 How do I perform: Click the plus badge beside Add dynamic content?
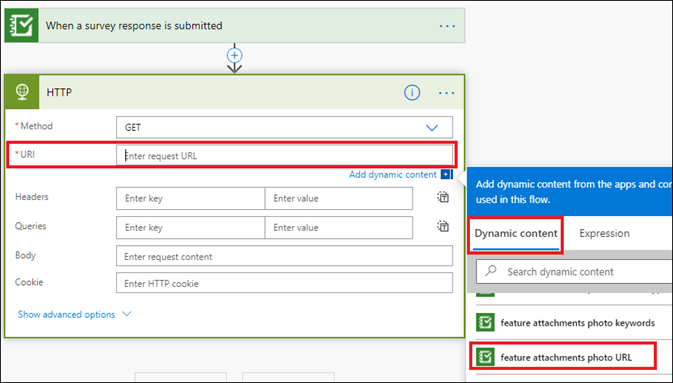pos(446,174)
